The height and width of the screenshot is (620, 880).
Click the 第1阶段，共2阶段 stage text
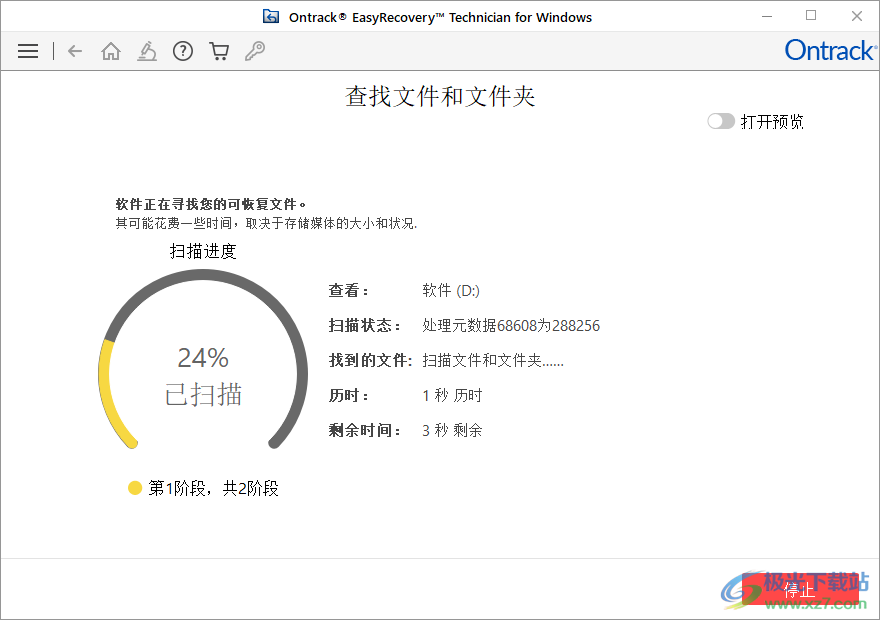(x=213, y=488)
